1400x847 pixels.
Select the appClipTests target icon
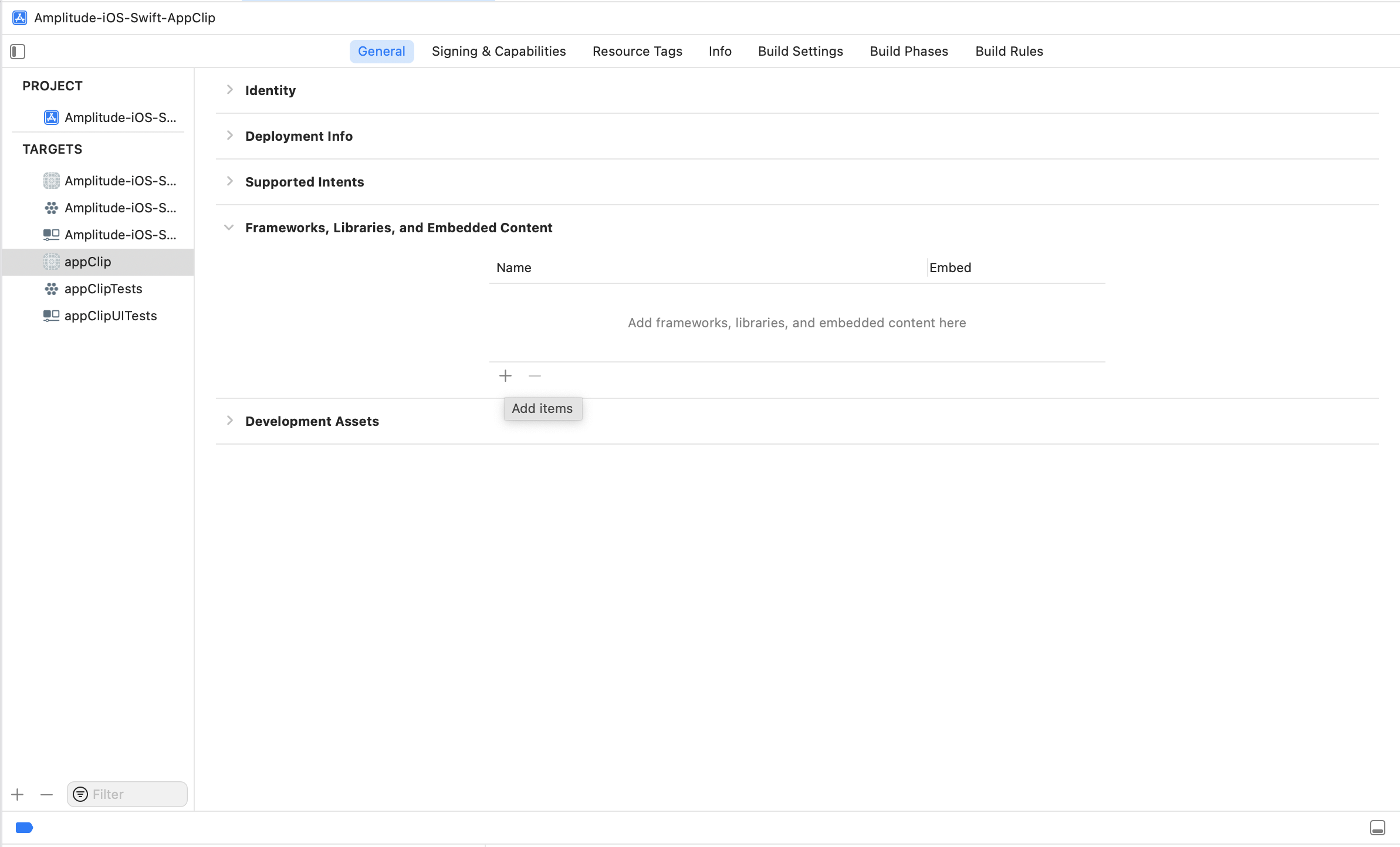(51, 289)
